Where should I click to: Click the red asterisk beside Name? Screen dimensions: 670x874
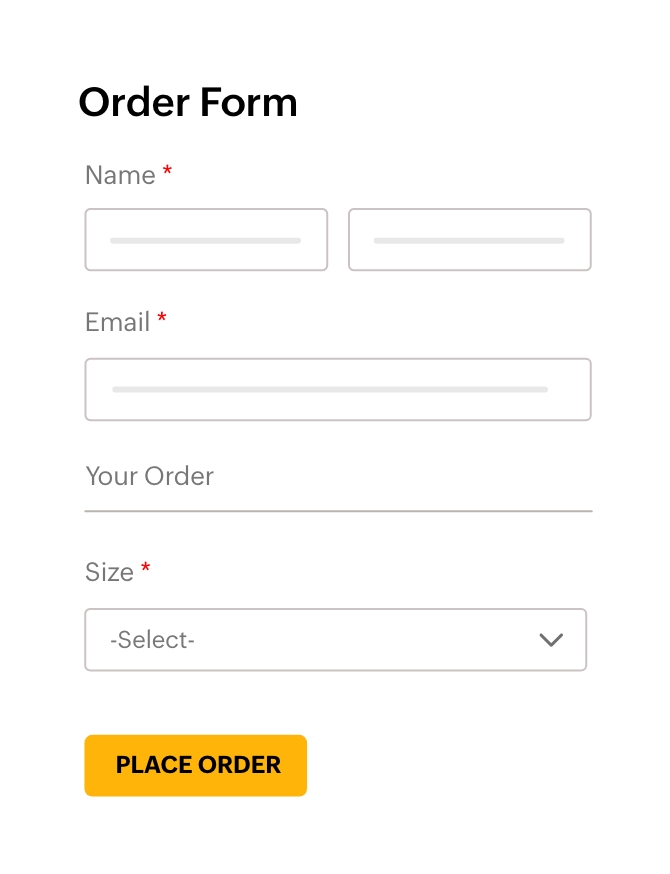coord(167,173)
